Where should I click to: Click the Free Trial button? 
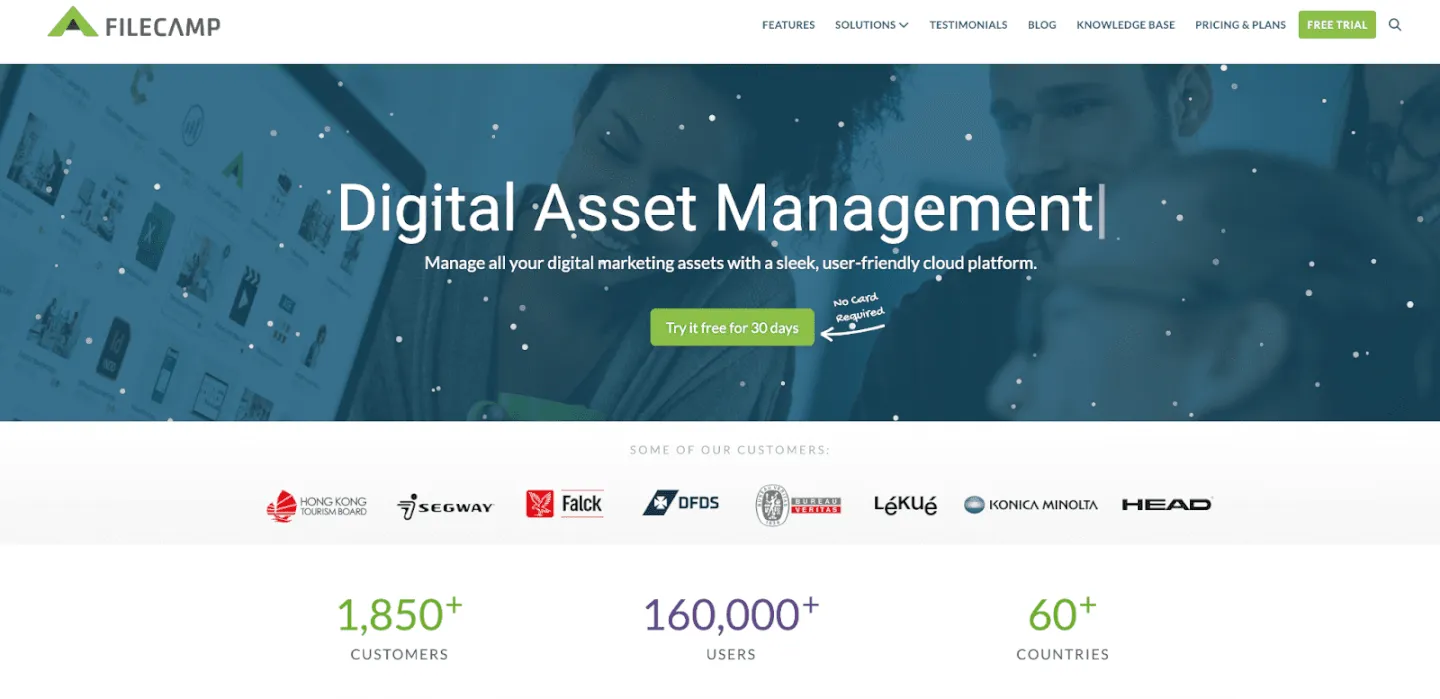click(1337, 25)
